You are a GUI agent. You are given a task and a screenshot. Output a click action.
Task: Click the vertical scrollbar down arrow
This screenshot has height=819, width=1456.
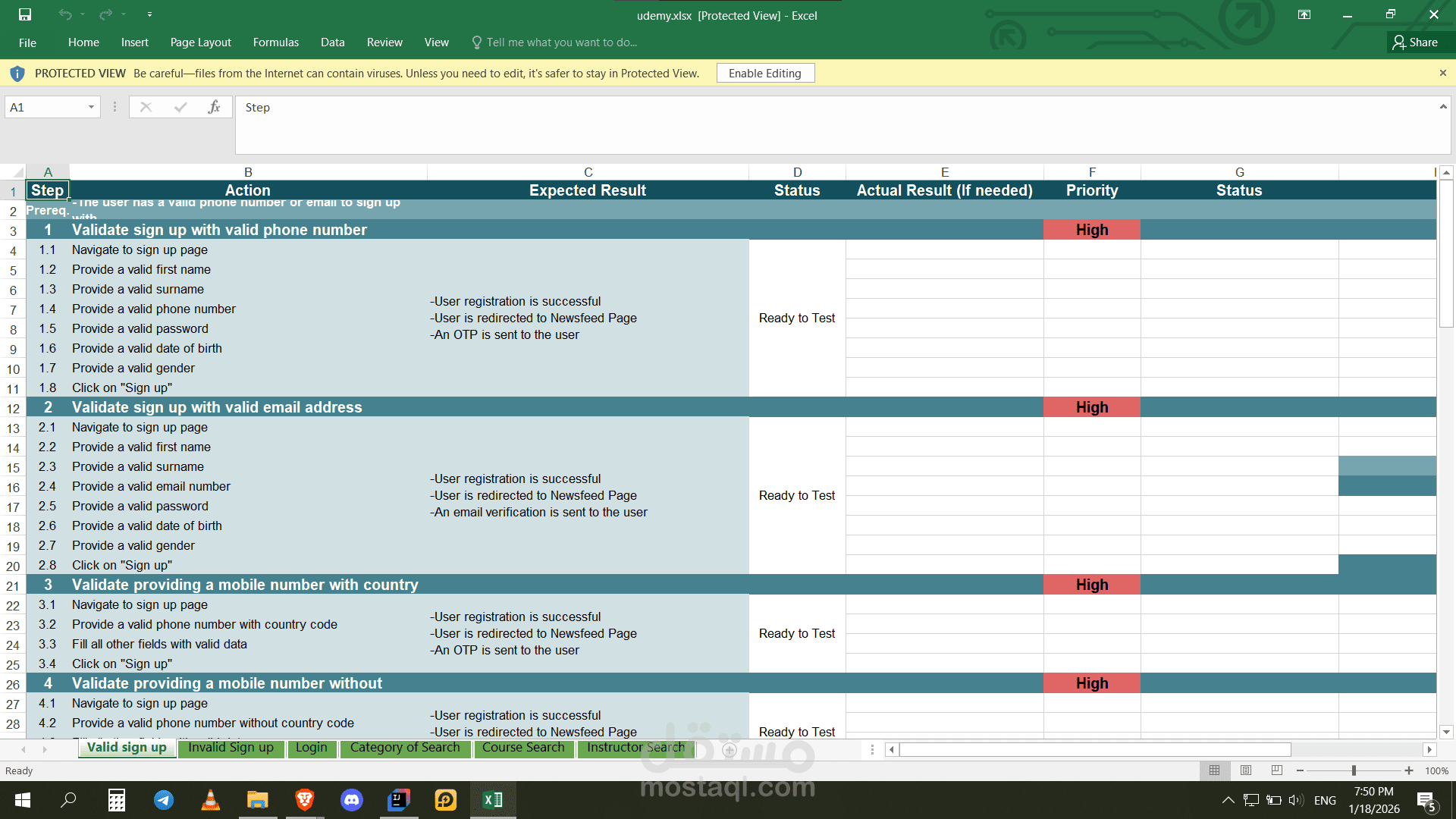point(1446,732)
